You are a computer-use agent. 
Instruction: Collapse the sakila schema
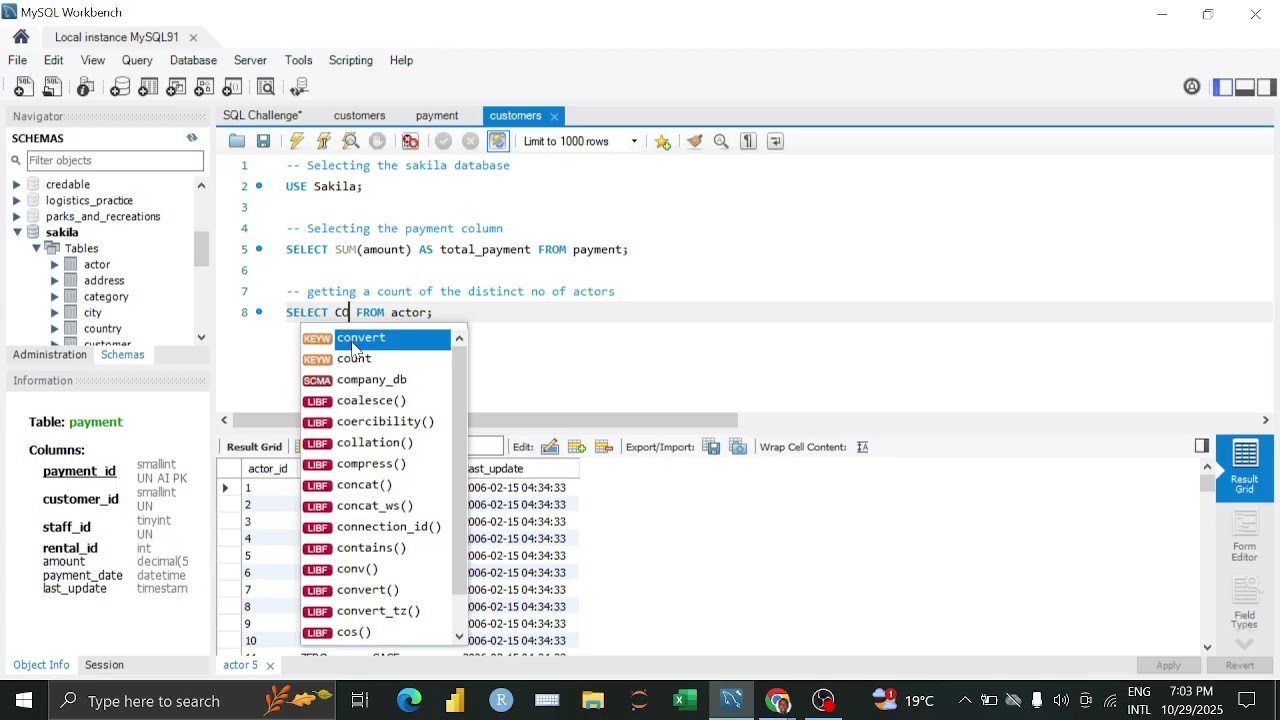[16, 233]
